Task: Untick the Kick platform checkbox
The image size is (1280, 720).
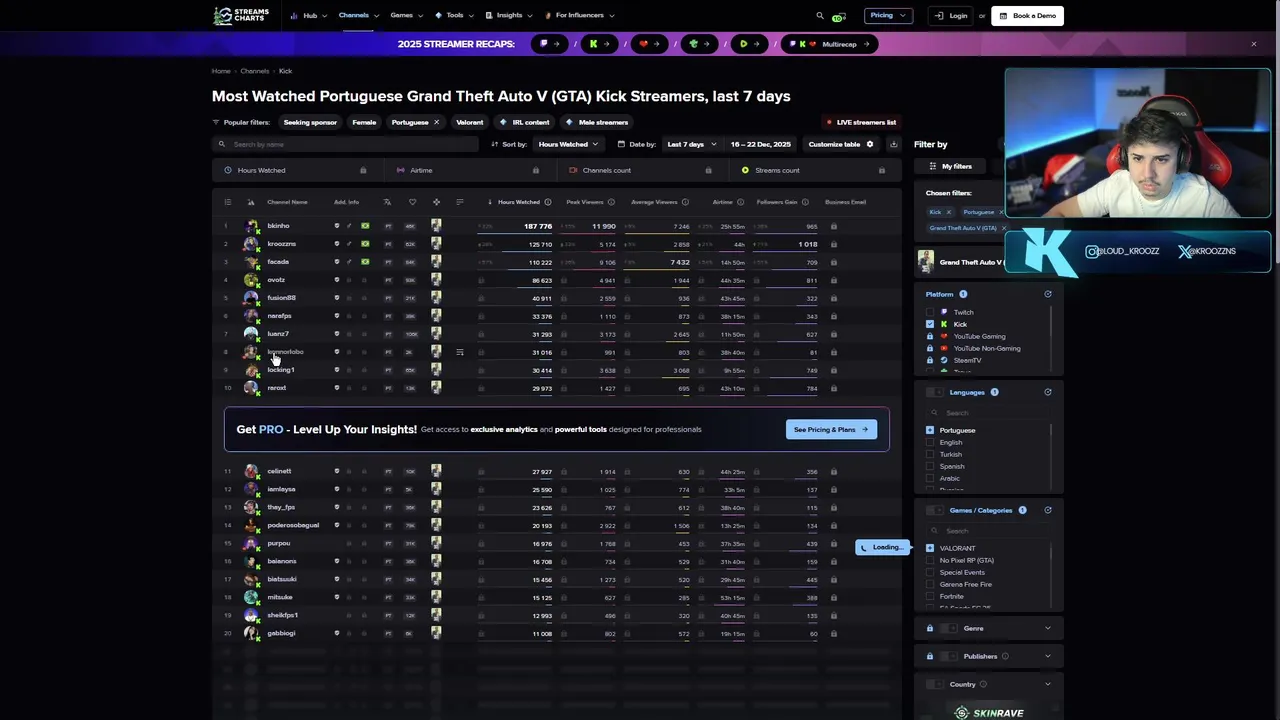Action: pyautogui.click(x=930, y=324)
